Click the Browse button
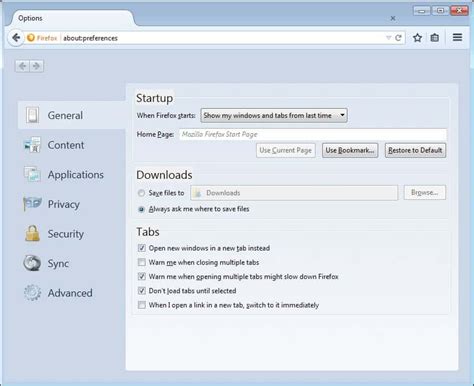Screen dimensions: 474x386 click(425, 192)
